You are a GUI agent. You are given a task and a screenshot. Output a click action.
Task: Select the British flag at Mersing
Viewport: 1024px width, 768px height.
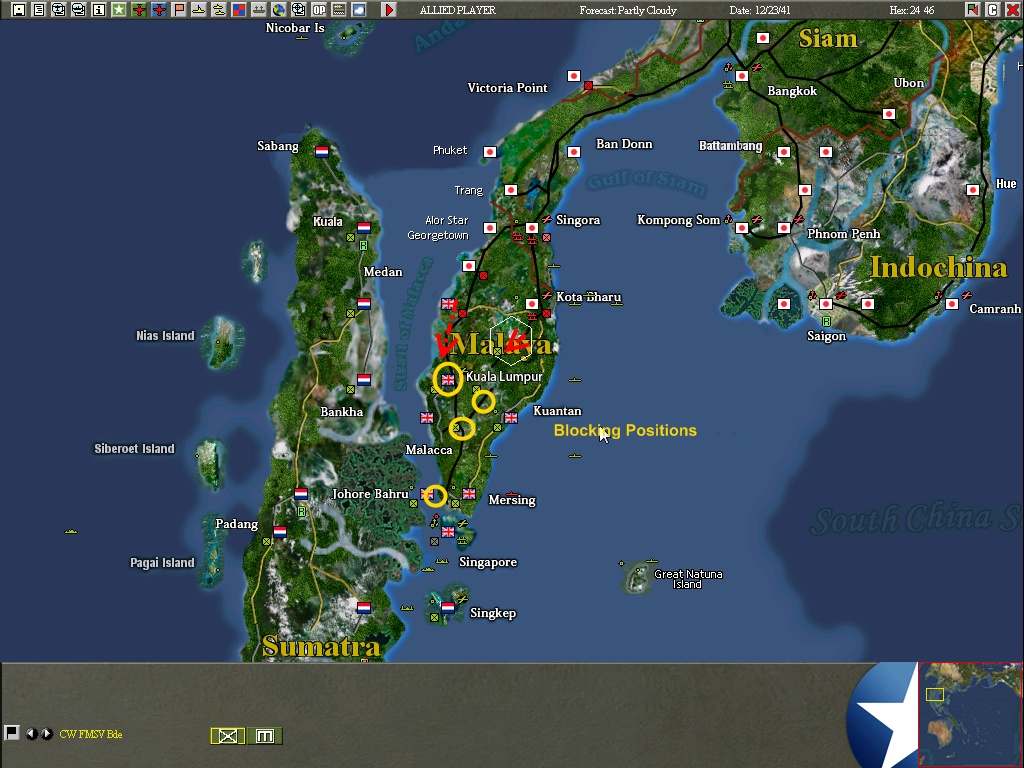[469, 494]
